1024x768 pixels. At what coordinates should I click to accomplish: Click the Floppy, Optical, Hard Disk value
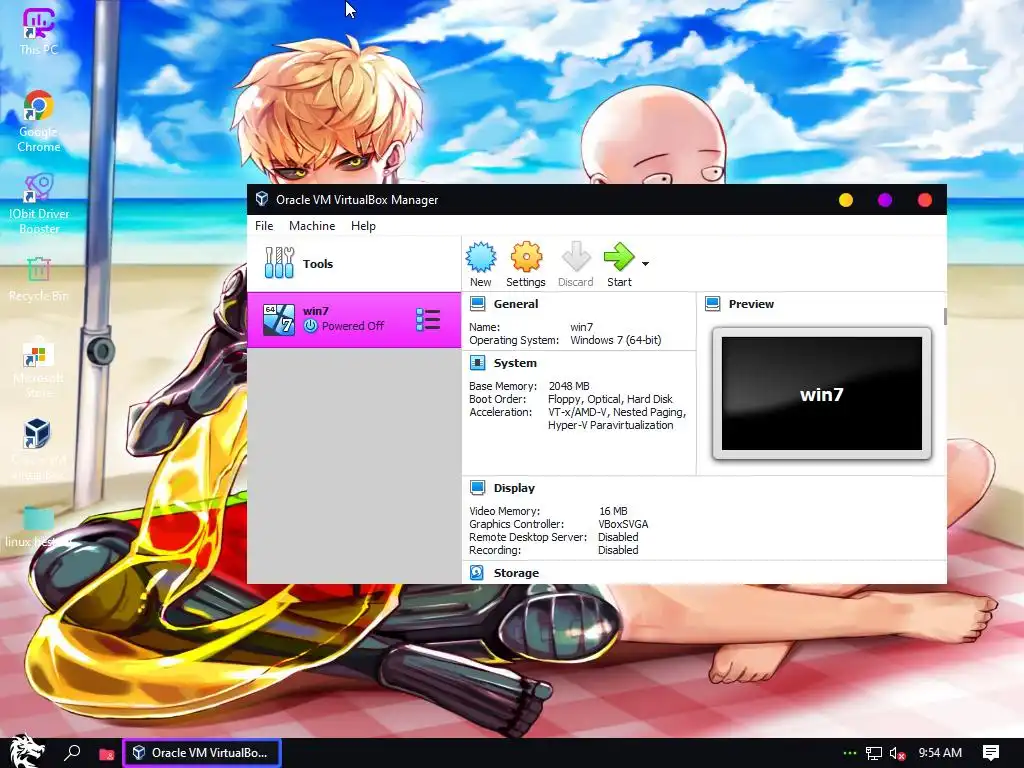click(610, 399)
